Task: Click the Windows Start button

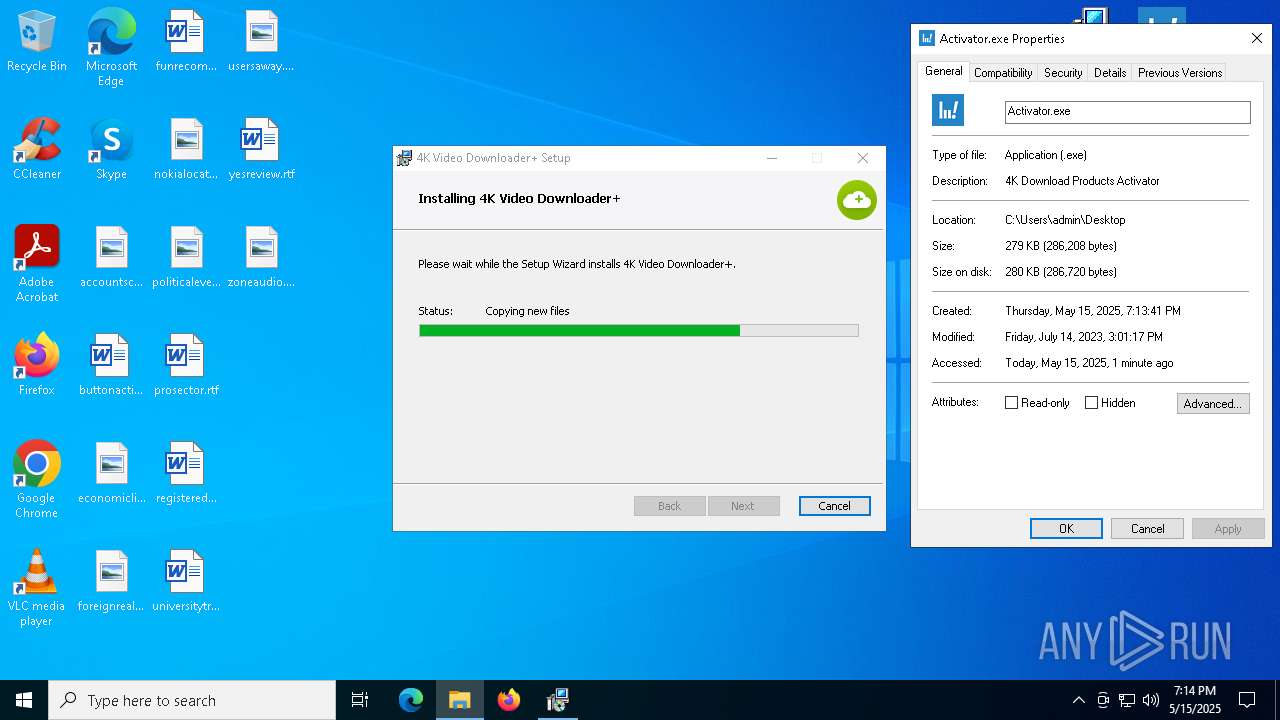Action: tap(24, 700)
